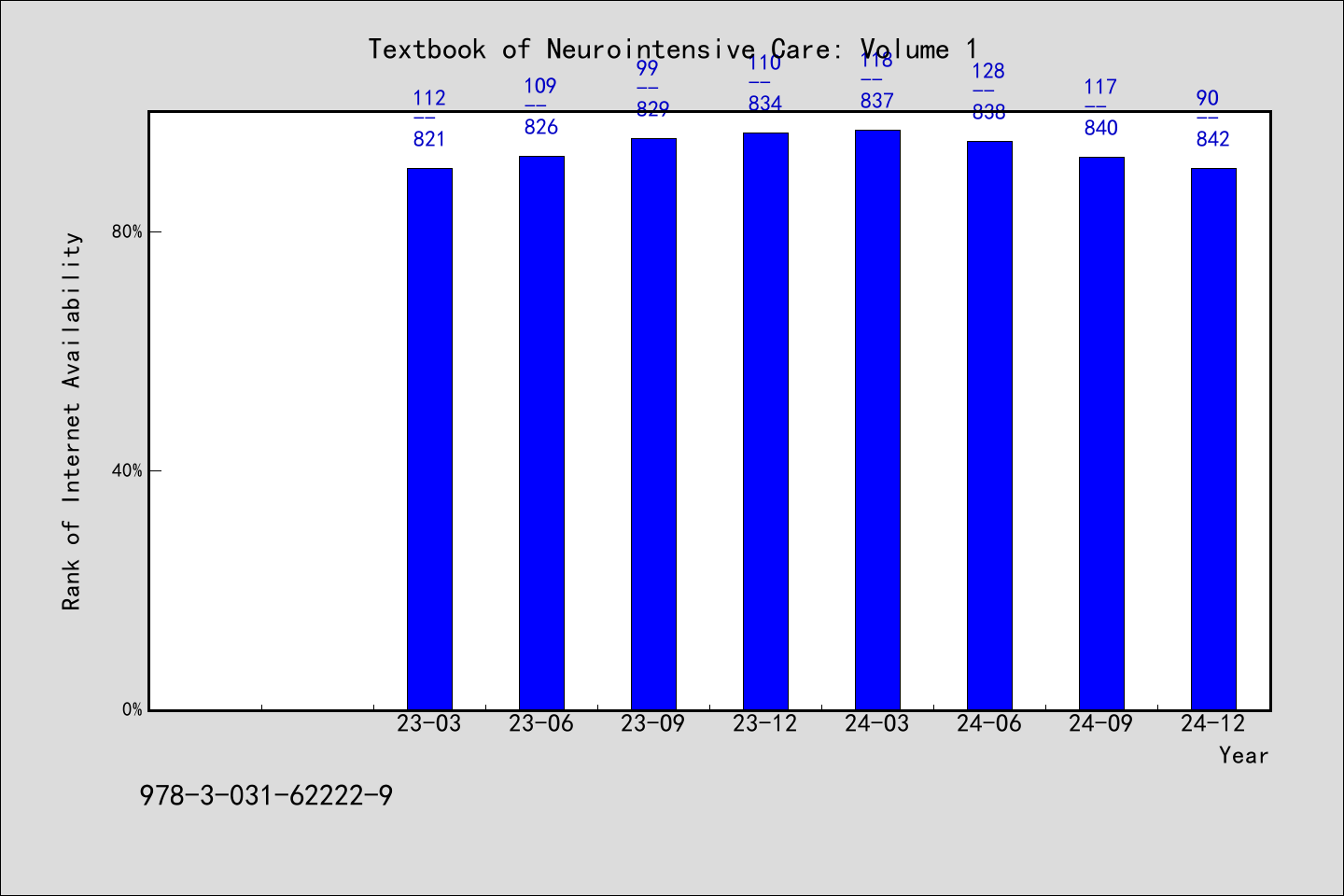Click the x-axis label 23-06
The width and height of the screenshot is (1344, 896).
tap(541, 723)
